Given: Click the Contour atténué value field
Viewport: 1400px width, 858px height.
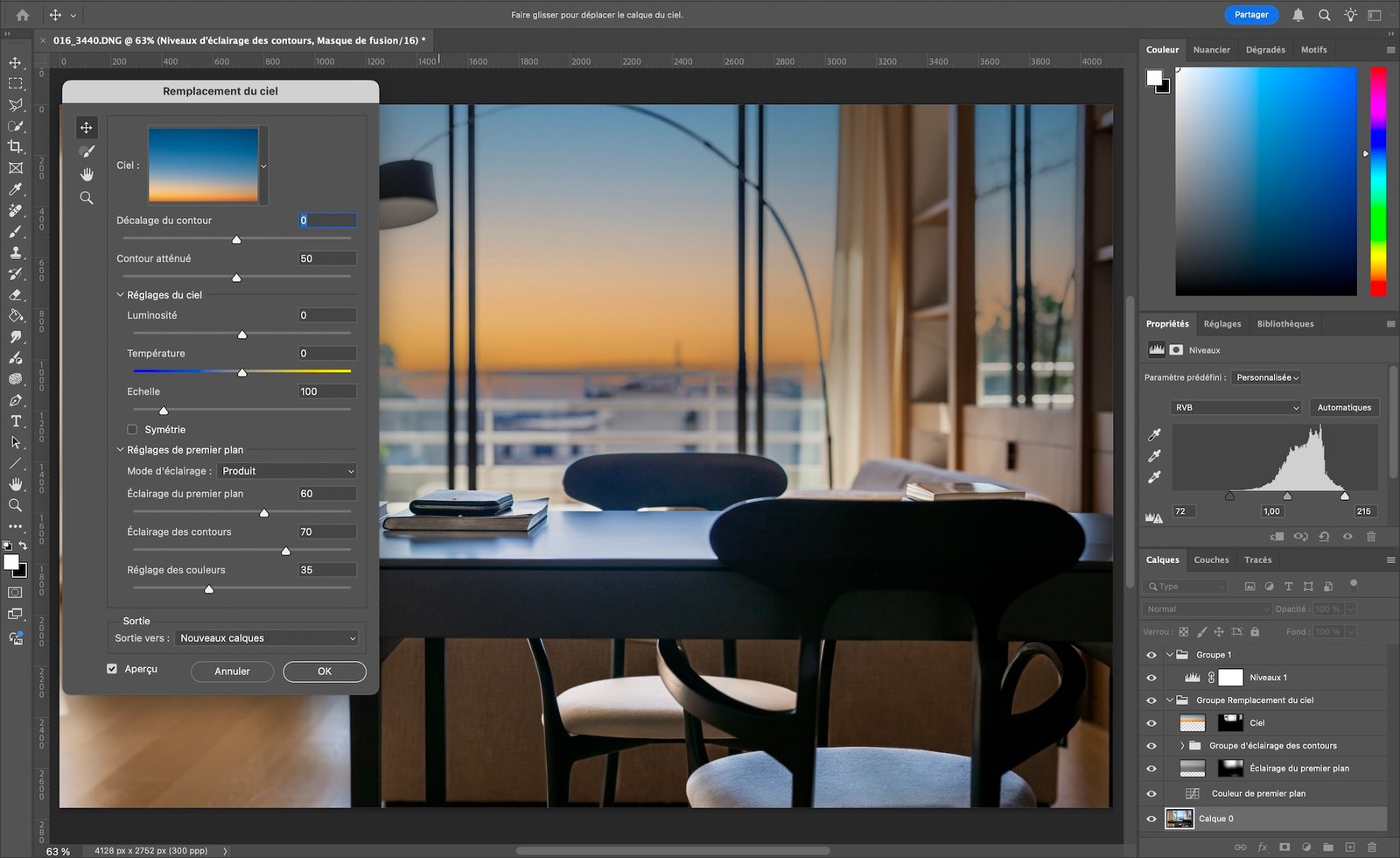Looking at the screenshot, I should point(327,259).
